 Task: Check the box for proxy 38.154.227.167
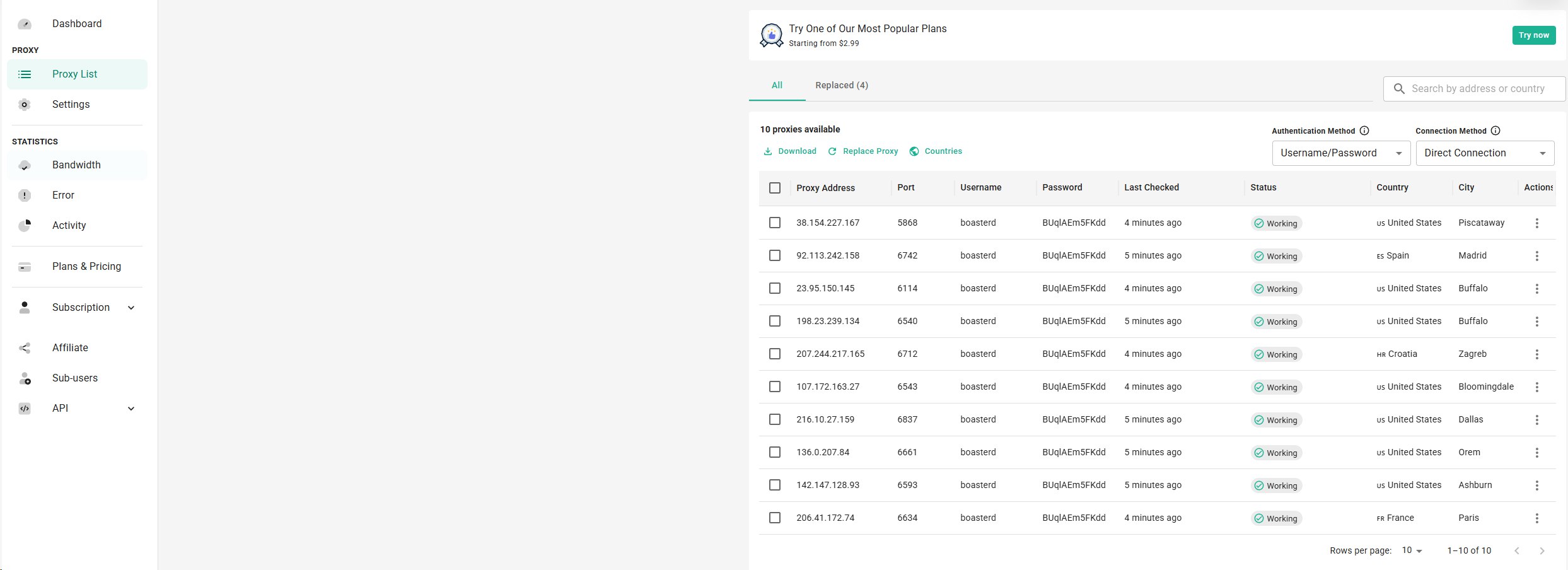(775, 223)
